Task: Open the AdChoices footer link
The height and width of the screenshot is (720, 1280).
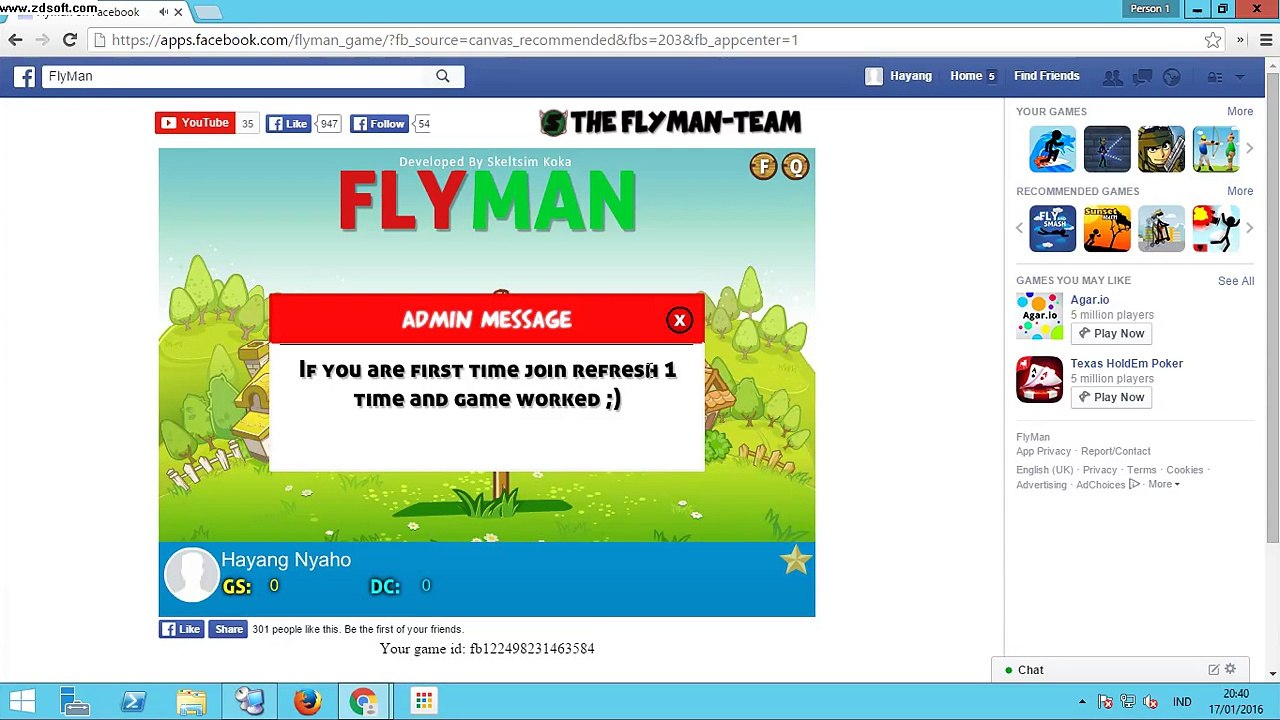Action: (x=1108, y=485)
